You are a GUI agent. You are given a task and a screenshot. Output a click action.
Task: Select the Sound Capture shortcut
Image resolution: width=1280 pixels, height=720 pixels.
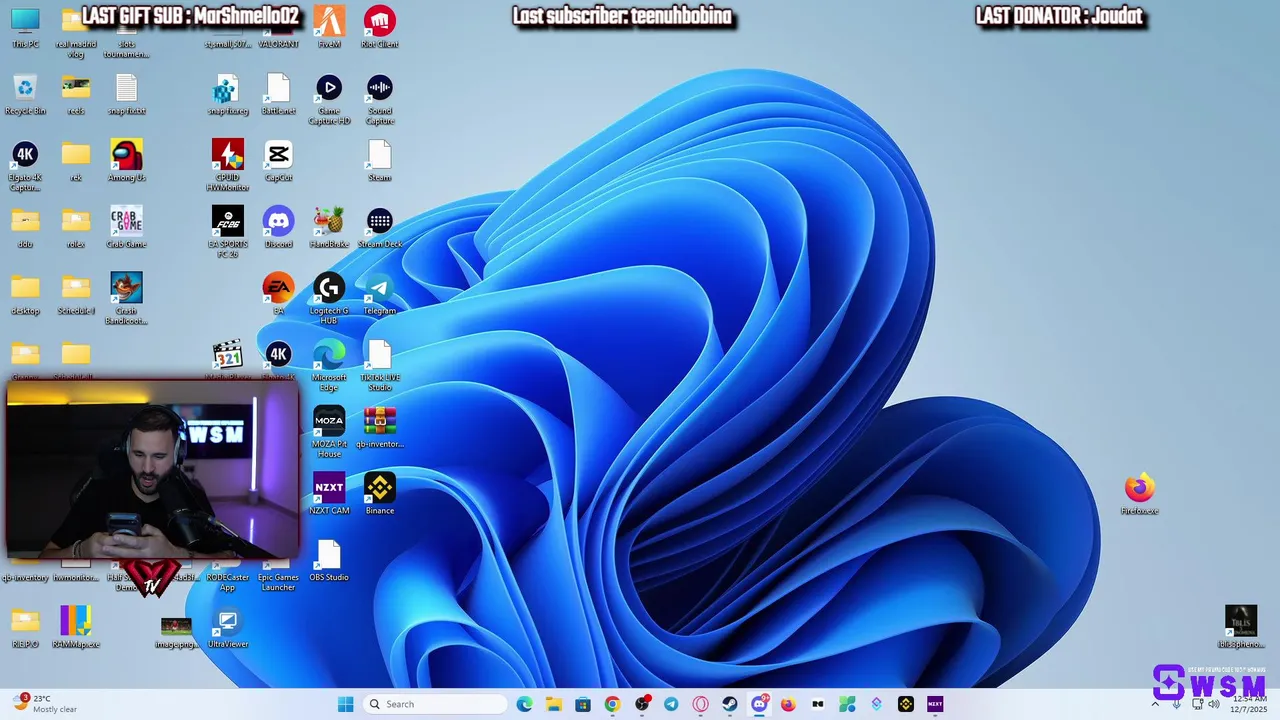coord(380,99)
